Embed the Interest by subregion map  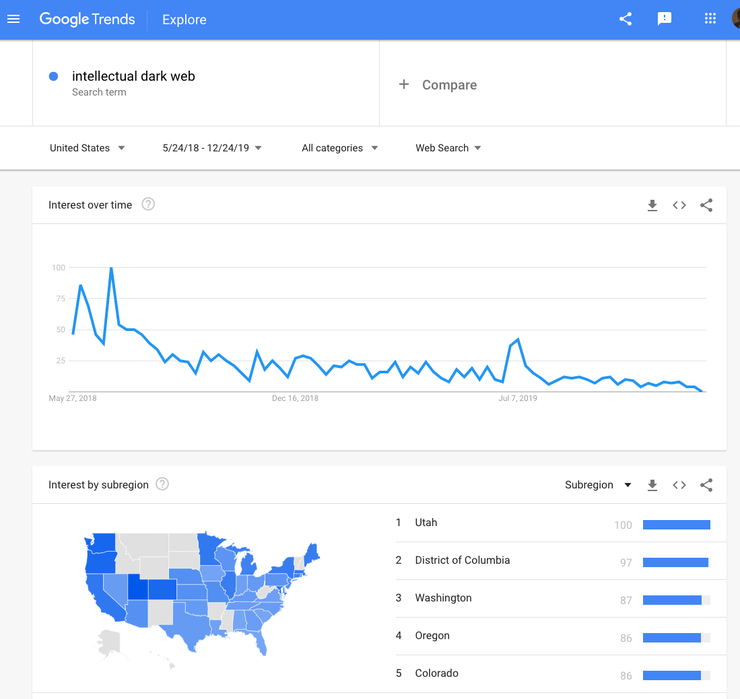tap(679, 485)
